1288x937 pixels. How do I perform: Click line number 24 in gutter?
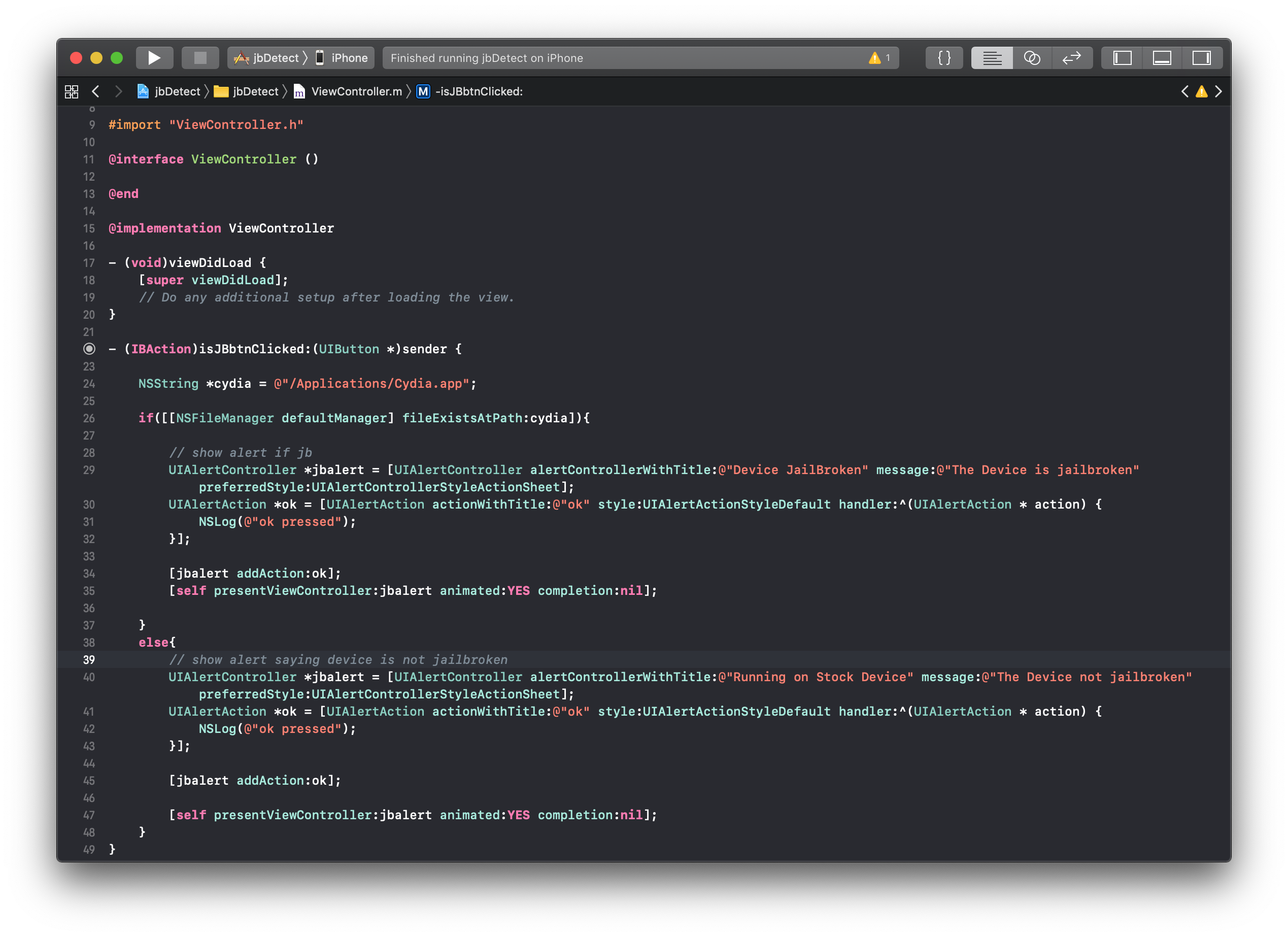click(x=89, y=383)
